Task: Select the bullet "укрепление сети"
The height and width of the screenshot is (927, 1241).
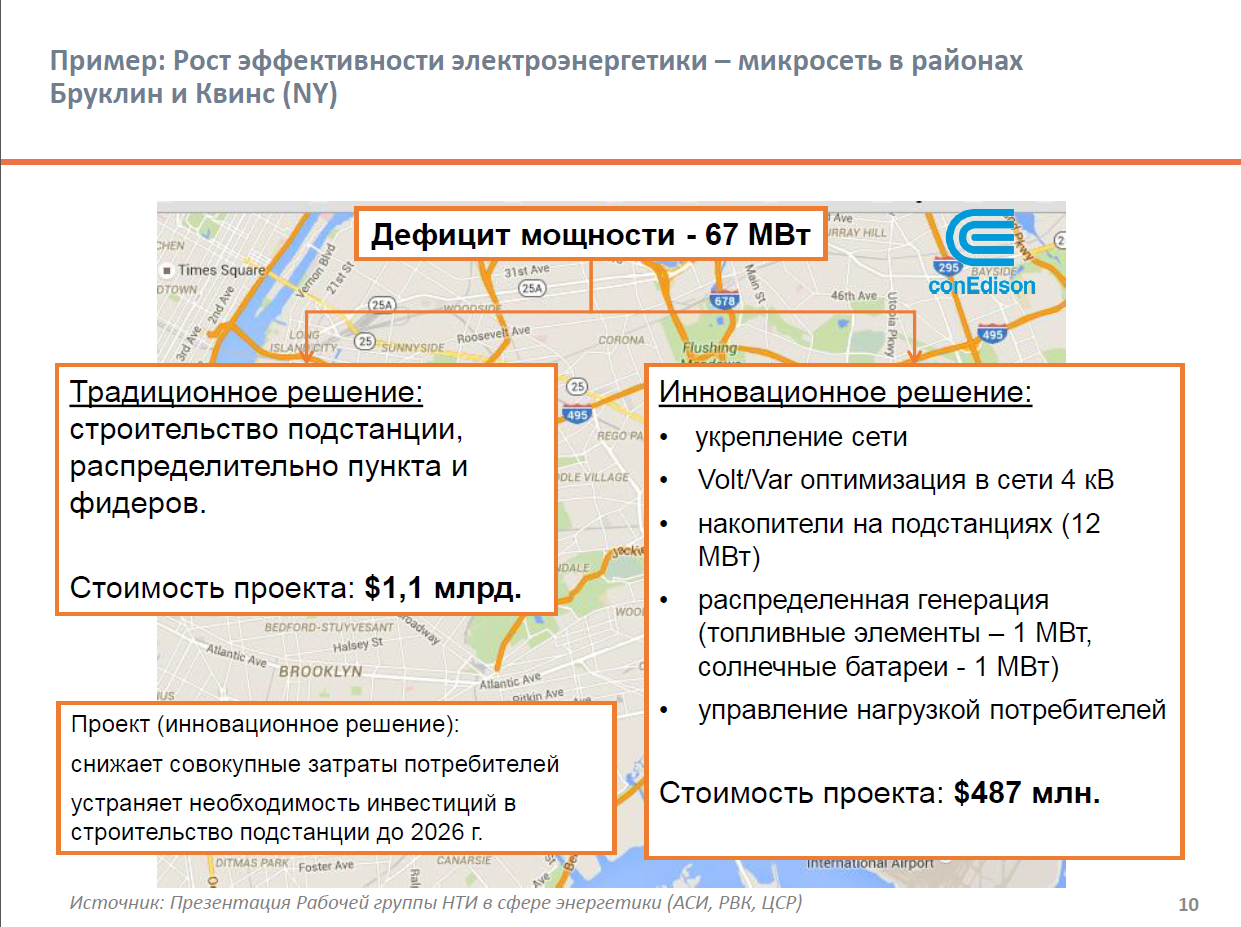Action: coord(801,437)
